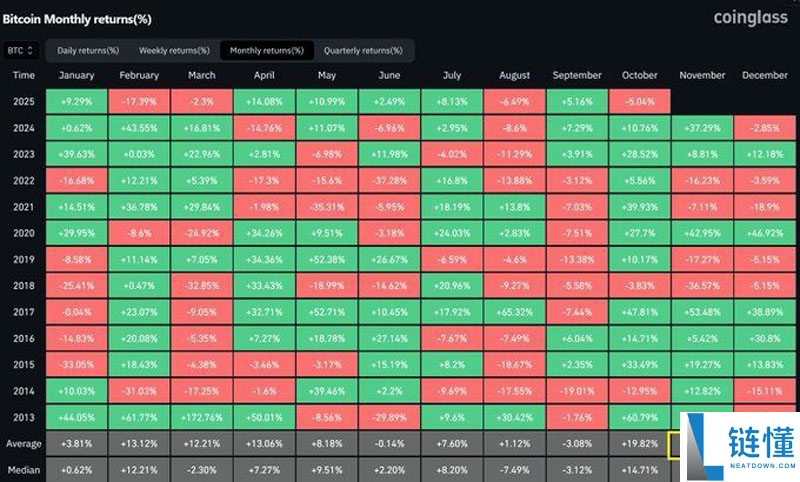The height and width of the screenshot is (482, 800).
Task: Click the 2013 March cell +172.76%
Action: click(202, 417)
